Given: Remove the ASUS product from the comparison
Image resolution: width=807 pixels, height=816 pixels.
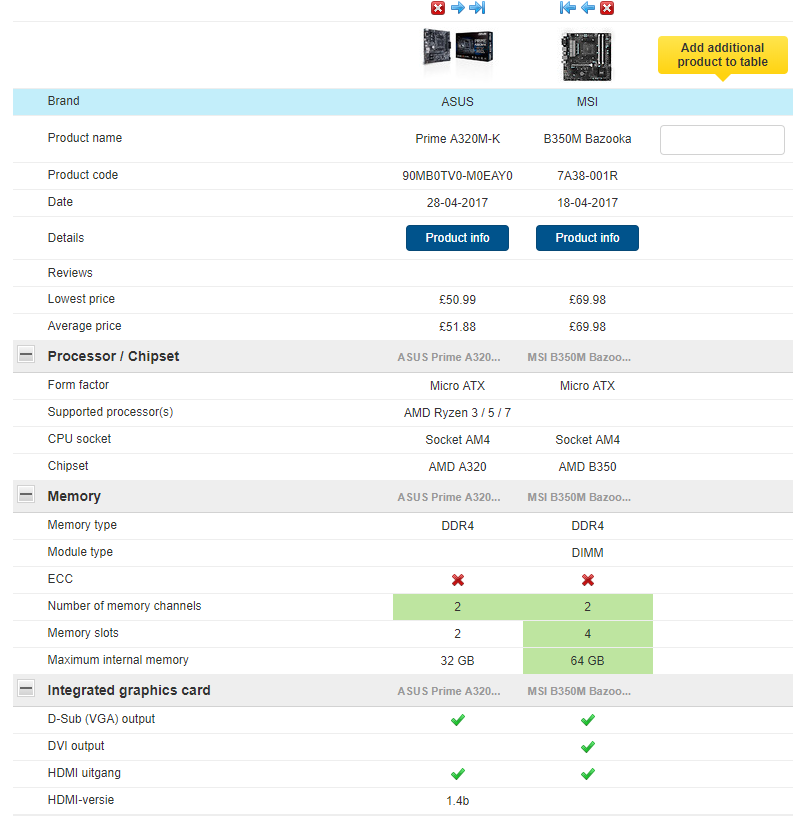Looking at the screenshot, I should 438,8.
